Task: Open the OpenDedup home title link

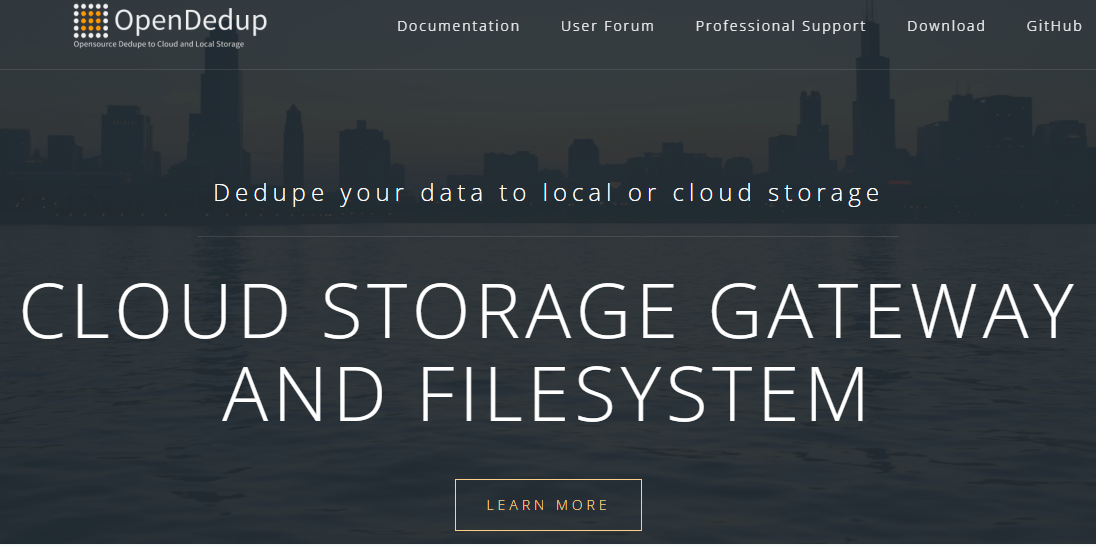Action: [191, 21]
